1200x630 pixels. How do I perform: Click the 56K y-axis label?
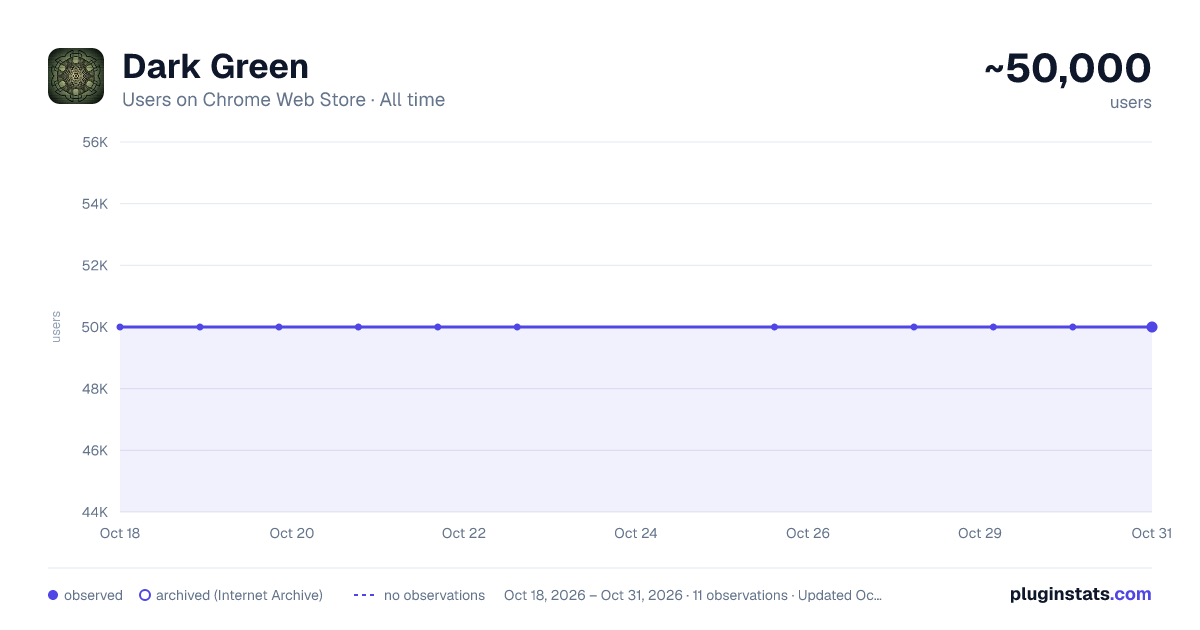pos(95,142)
